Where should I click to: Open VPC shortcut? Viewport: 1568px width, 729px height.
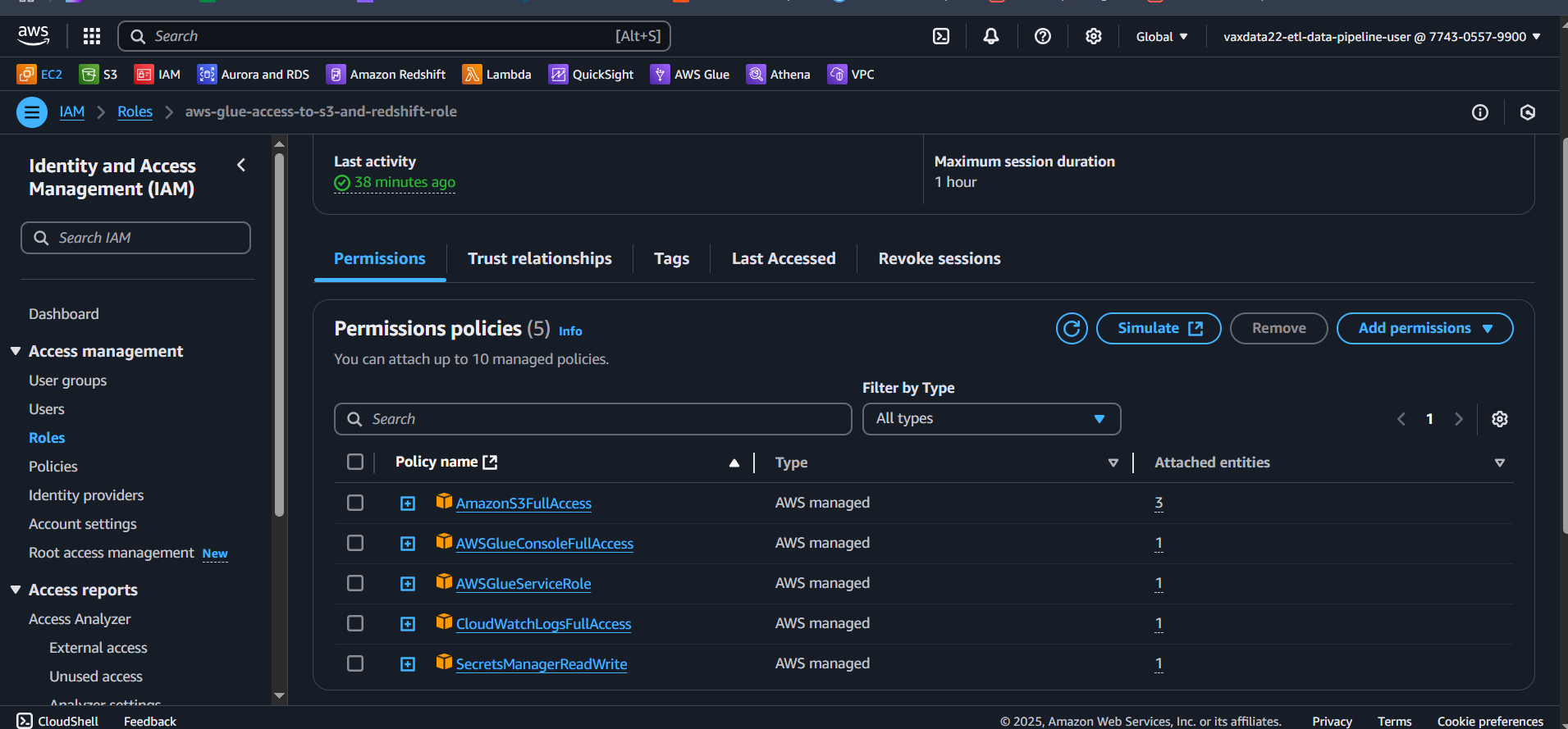851,75
